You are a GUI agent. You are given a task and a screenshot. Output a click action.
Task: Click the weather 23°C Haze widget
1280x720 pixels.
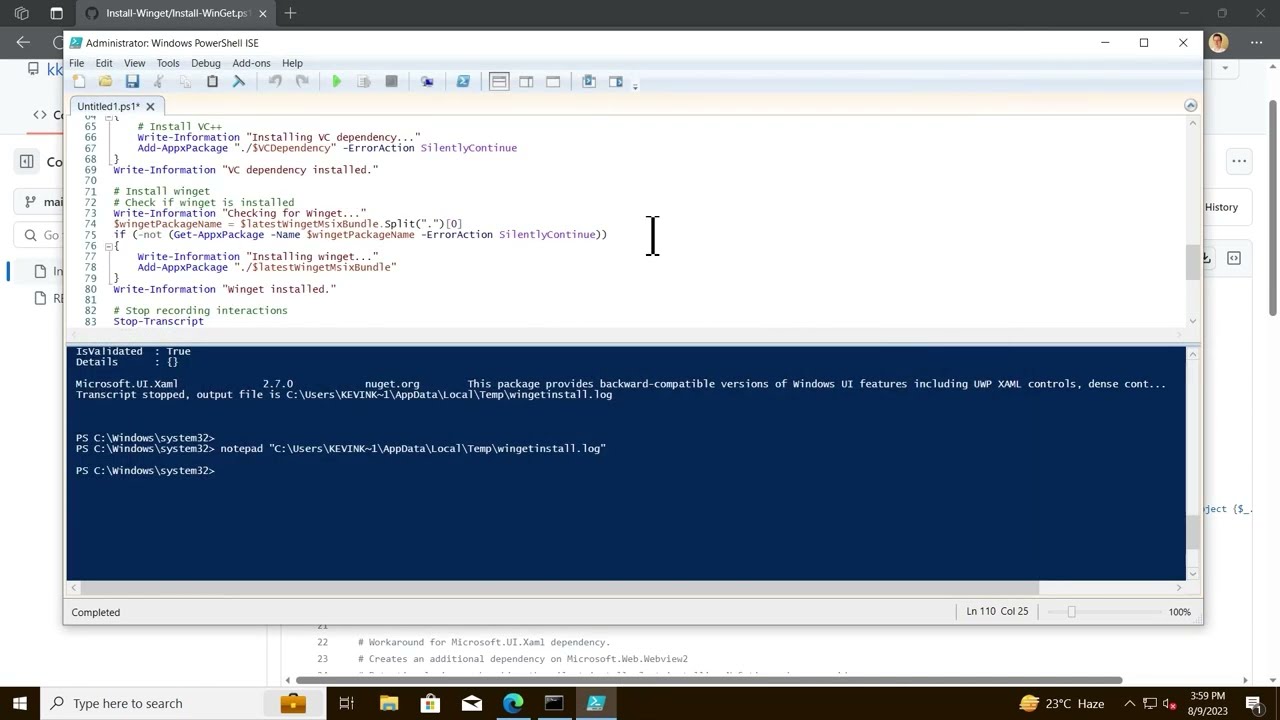click(1062, 703)
